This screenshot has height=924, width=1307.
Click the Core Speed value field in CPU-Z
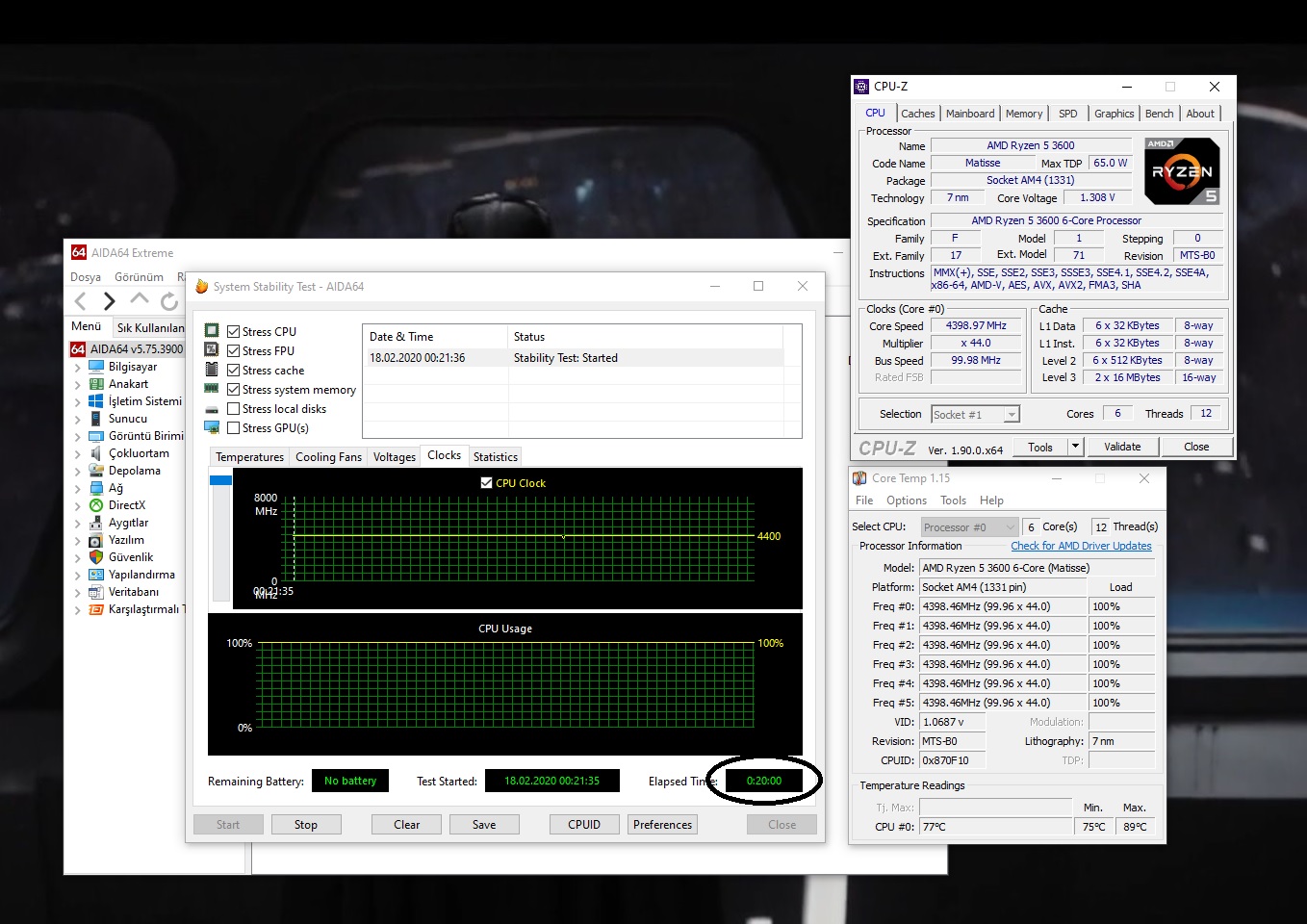(x=976, y=326)
